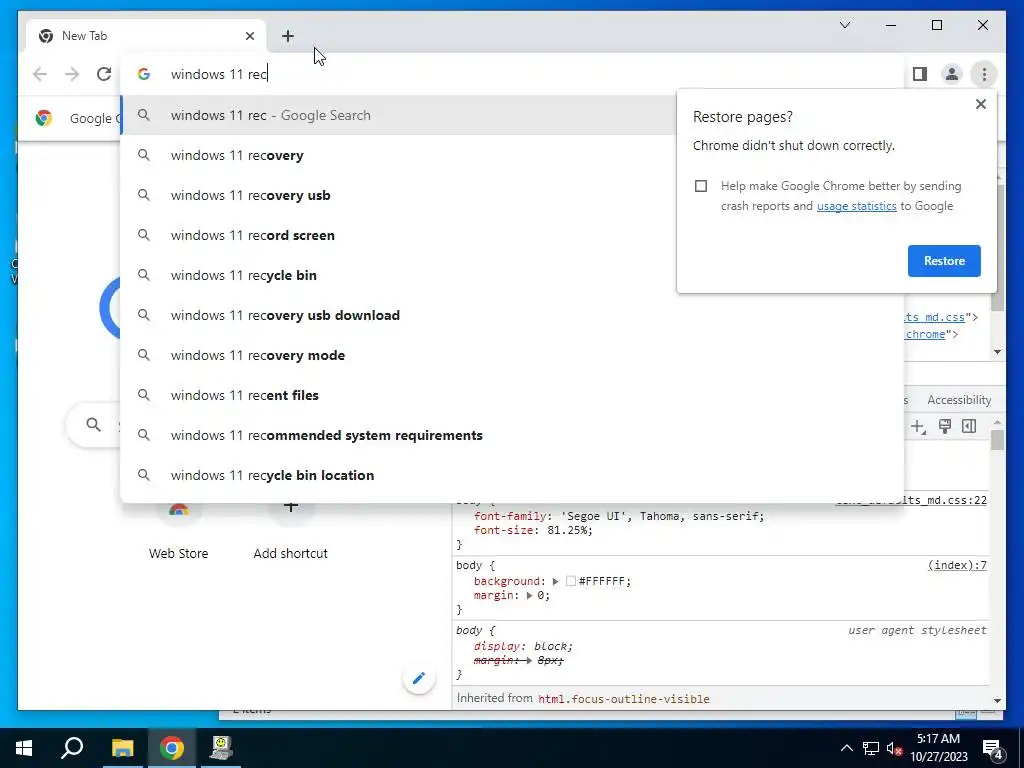This screenshot has width=1024, height=768.
Task: Open File Explorer from the taskbar
Action: click(122, 748)
